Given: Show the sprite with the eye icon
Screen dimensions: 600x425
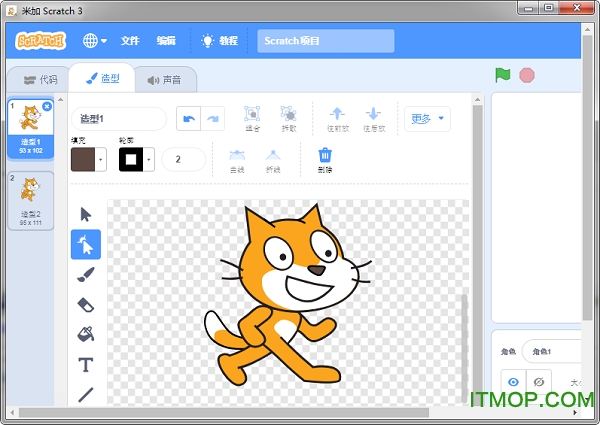Looking at the screenshot, I should 514,382.
